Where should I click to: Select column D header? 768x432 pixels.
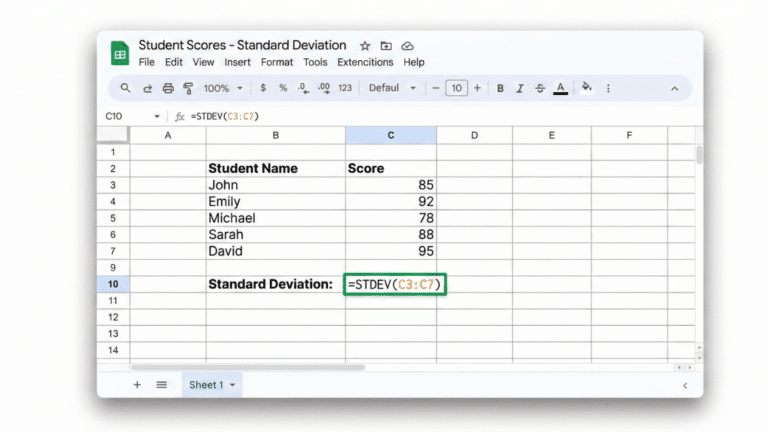point(474,135)
